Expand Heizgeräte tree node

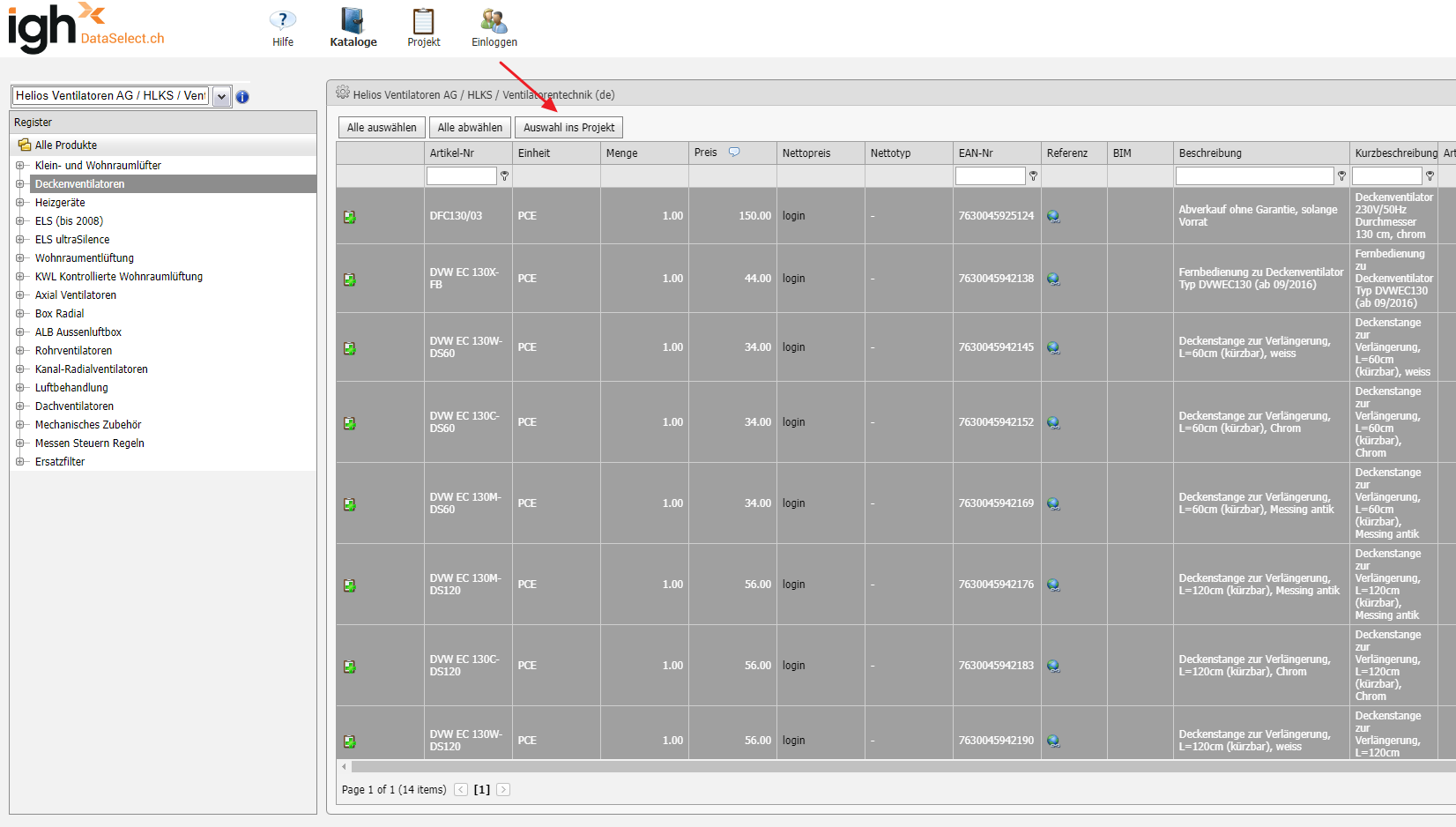[x=19, y=202]
